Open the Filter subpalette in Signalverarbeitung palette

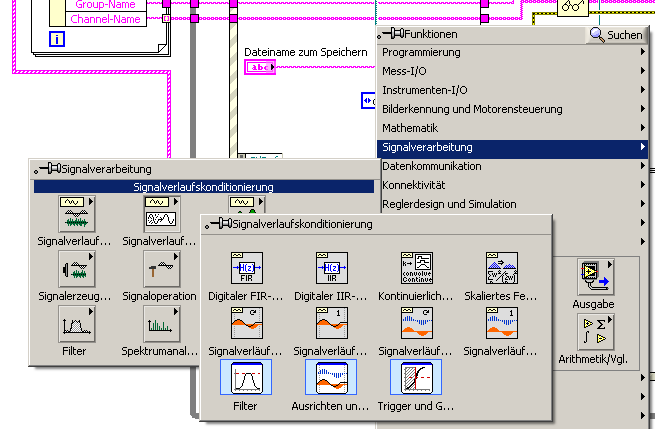click(x=77, y=324)
